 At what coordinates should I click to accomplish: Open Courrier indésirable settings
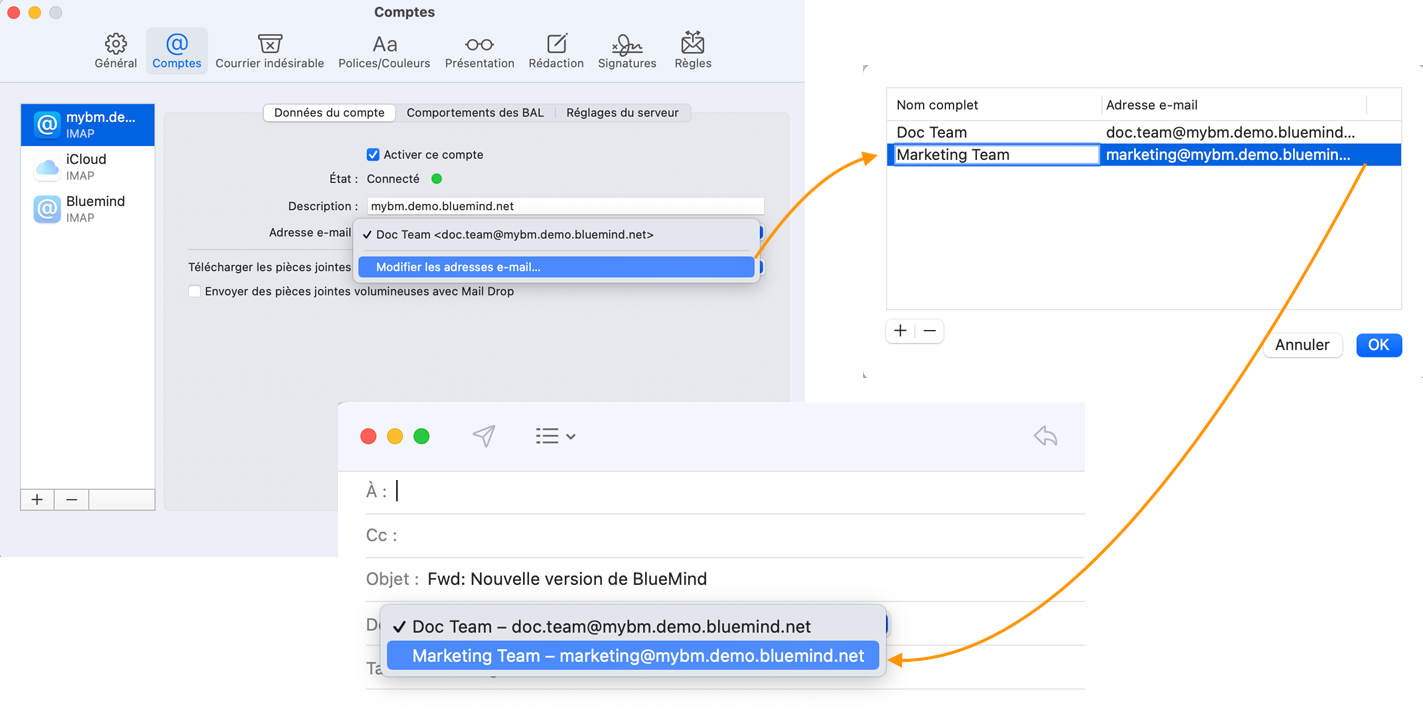[269, 50]
